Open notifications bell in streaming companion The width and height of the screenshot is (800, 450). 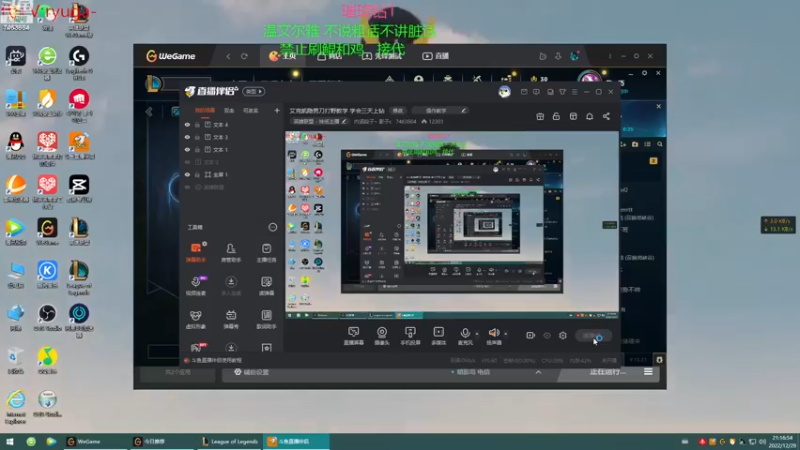click(589, 116)
